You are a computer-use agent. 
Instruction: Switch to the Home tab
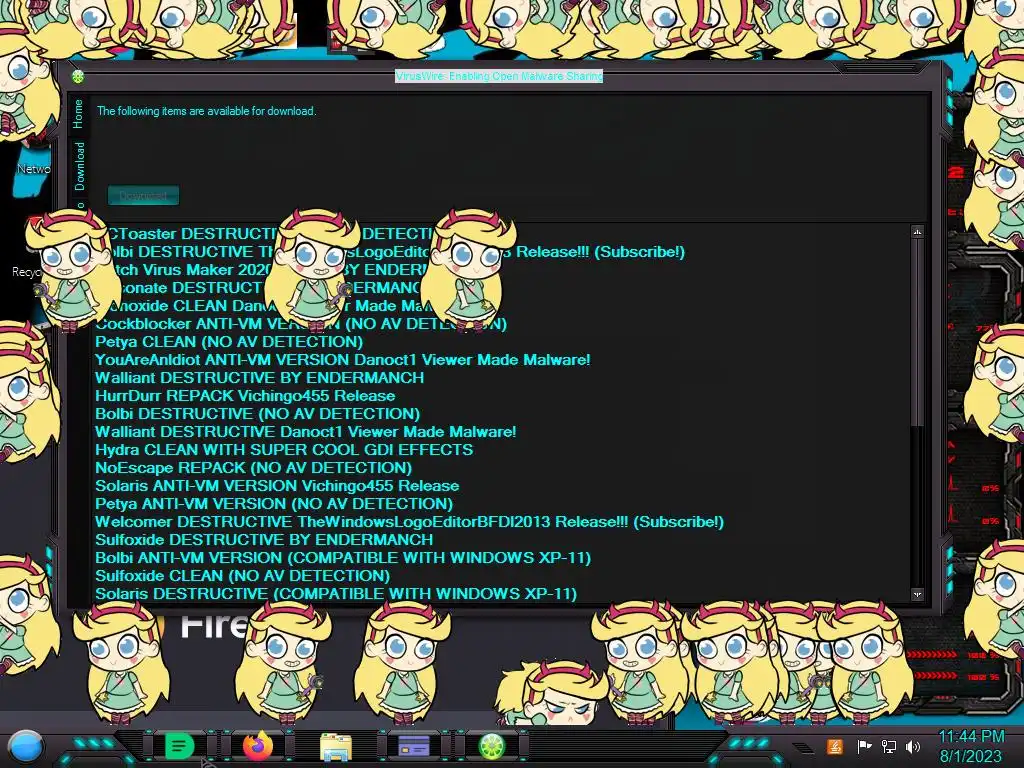(x=78, y=114)
